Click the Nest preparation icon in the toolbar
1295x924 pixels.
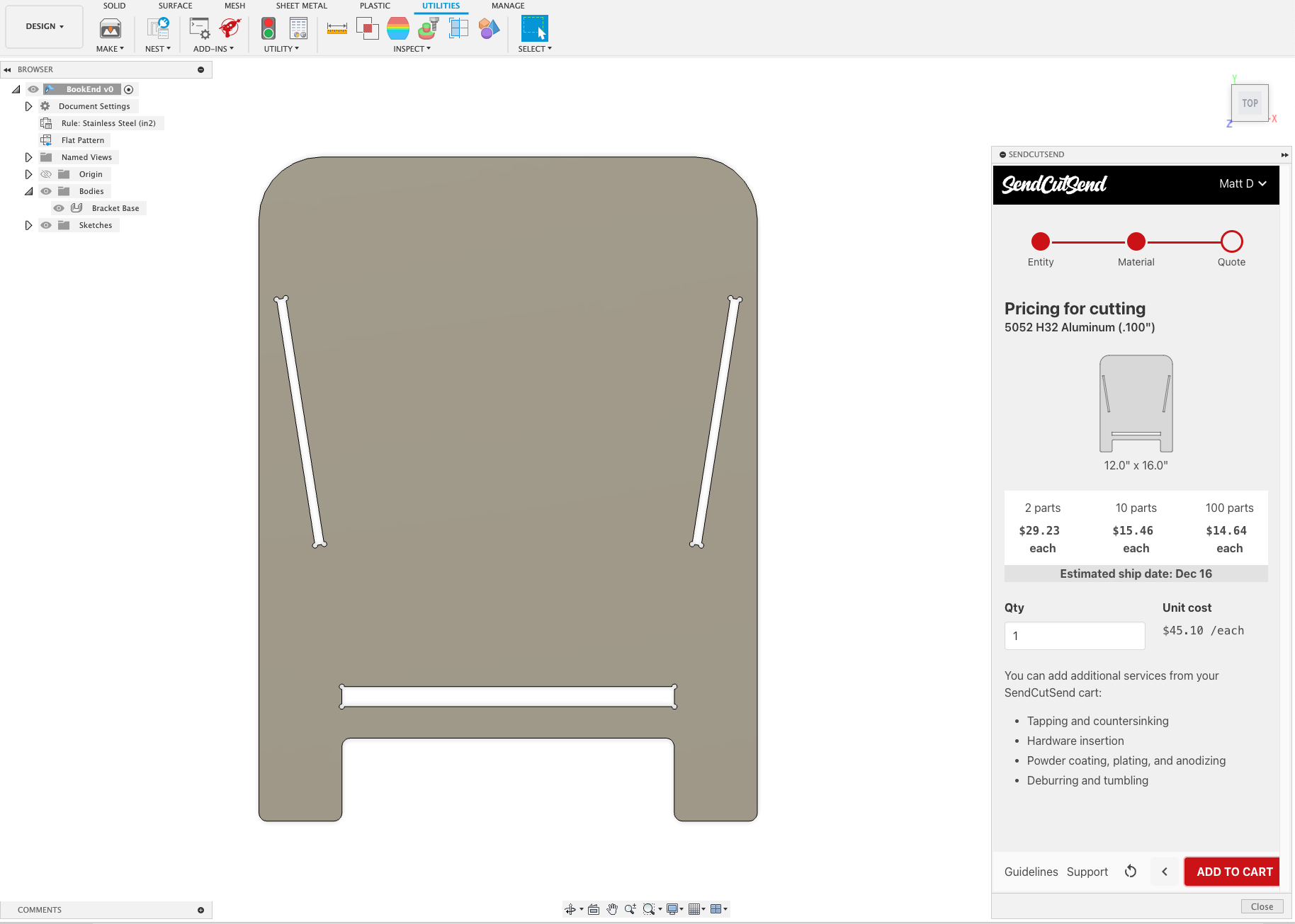158,28
